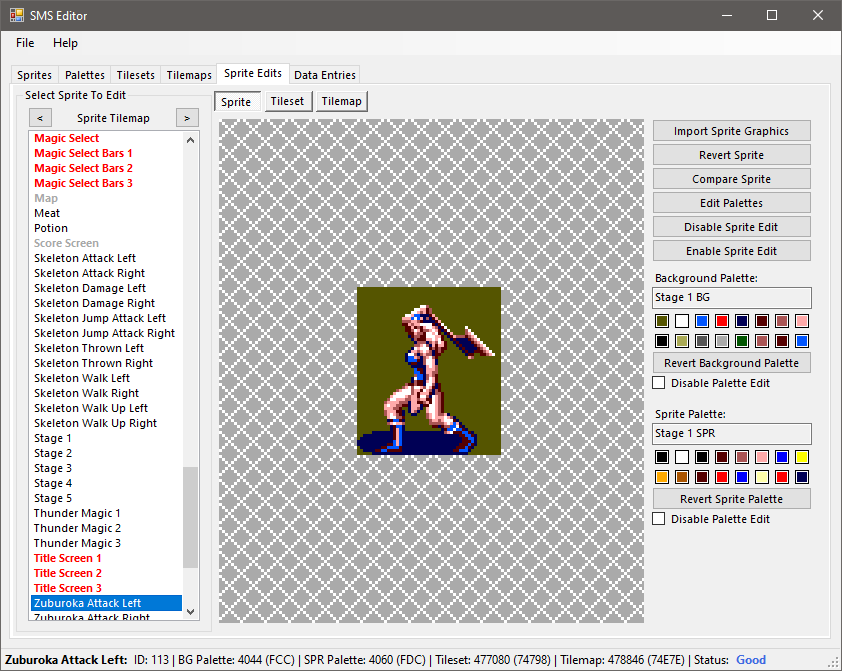Check Disable Palette Edit under Background Palette
Viewport: 842px width, 671px height.
(x=658, y=383)
